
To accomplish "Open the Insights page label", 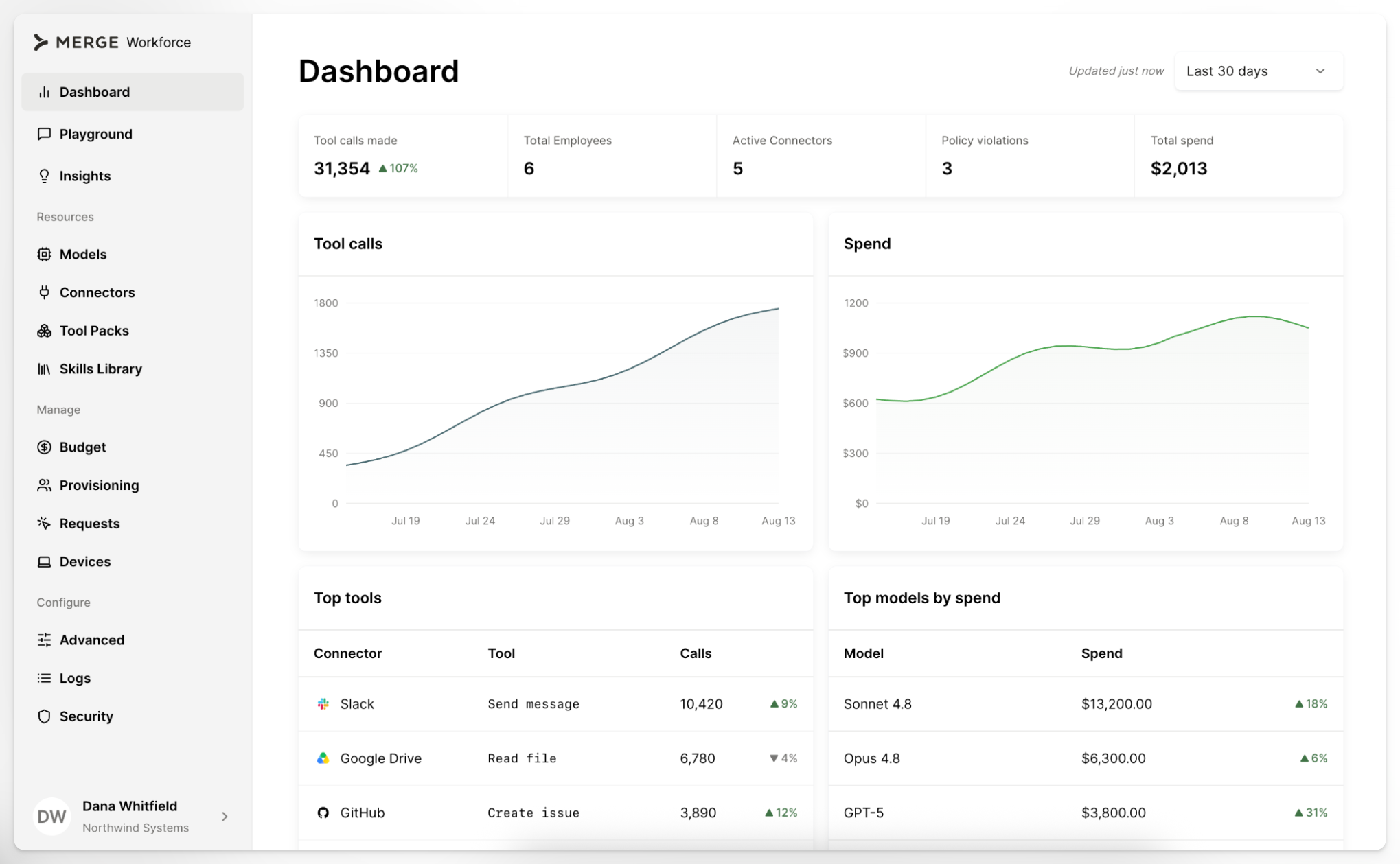I will (85, 176).
